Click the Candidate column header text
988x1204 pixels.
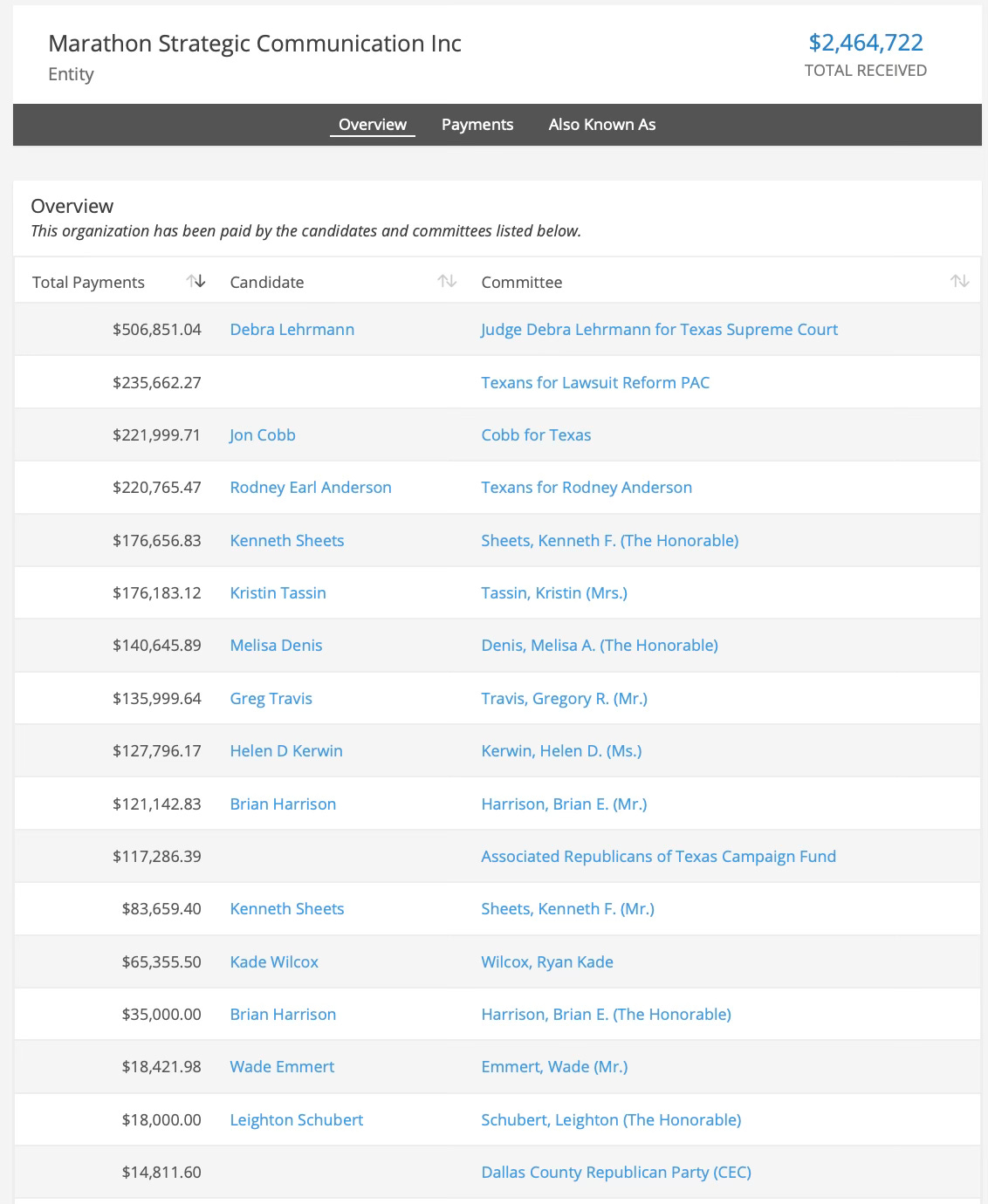267,282
